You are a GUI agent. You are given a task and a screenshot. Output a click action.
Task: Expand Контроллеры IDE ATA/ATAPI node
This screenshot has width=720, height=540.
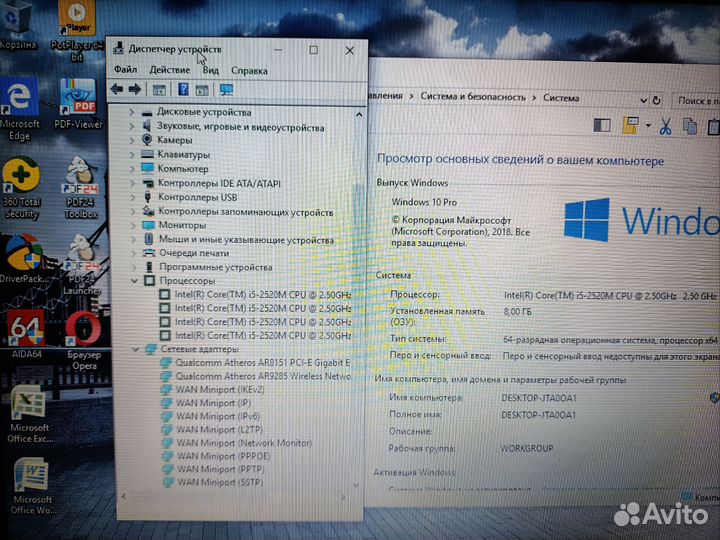tap(133, 183)
